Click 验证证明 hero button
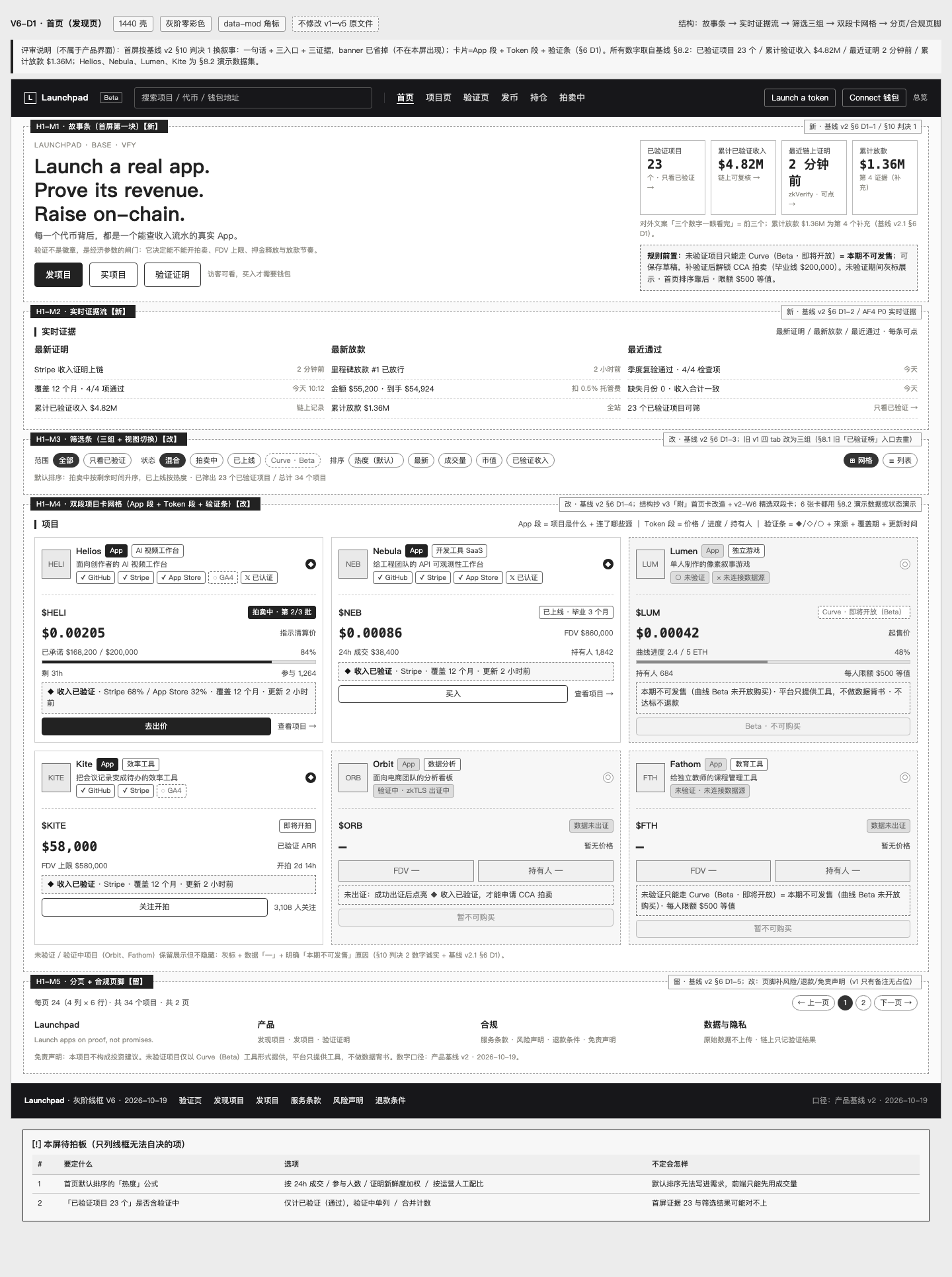Screen dimensions: 952x1277 tap(173, 274)
